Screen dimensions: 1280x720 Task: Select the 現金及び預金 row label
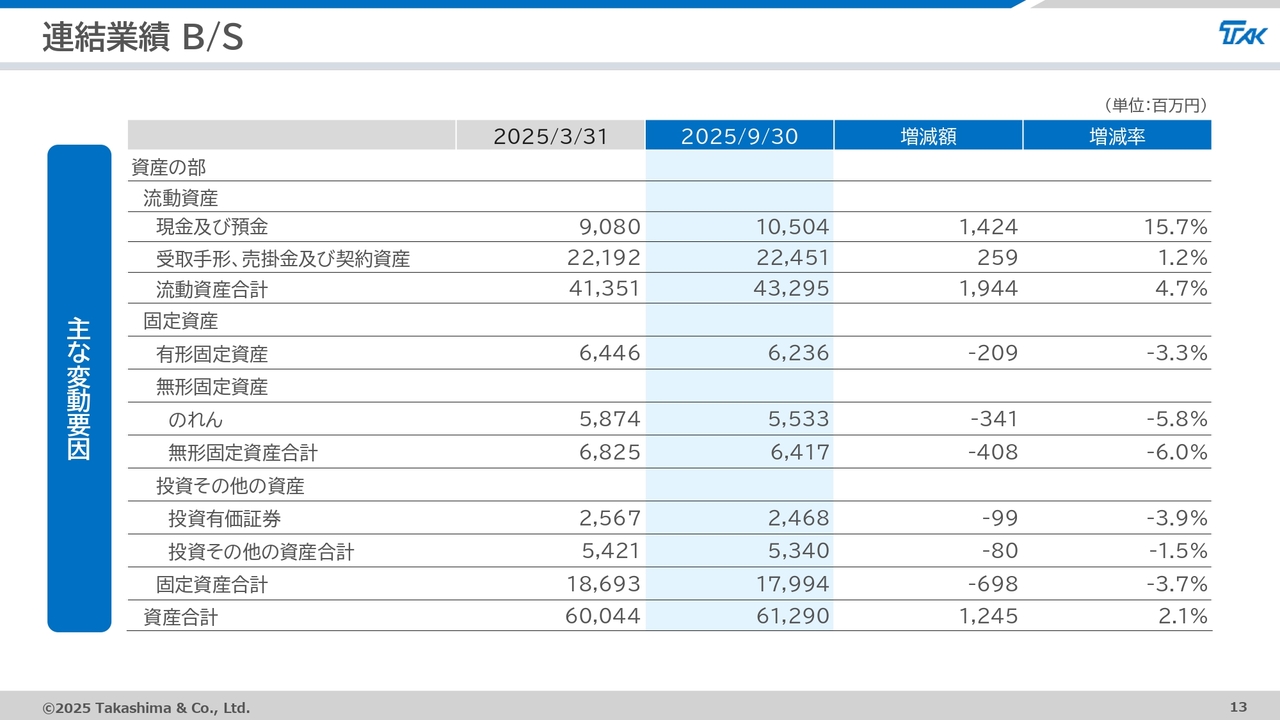[212, 227]
